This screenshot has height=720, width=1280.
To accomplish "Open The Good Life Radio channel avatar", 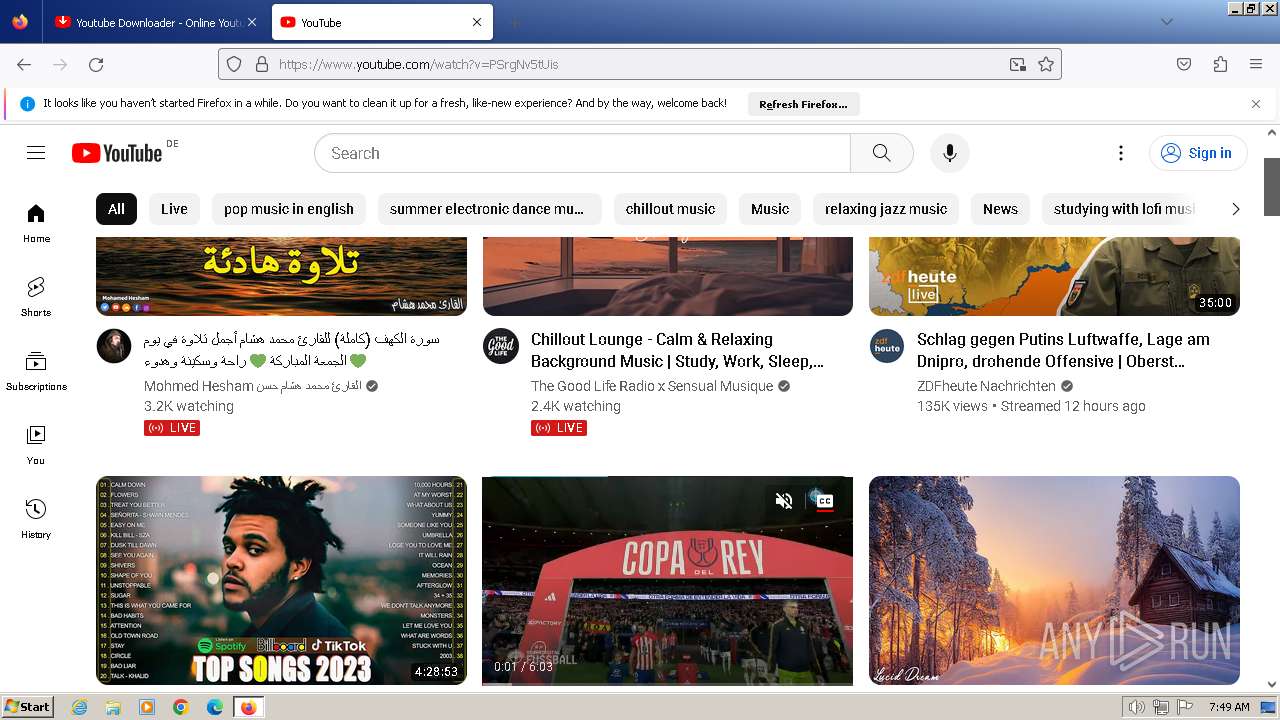I will coord(501,346).
